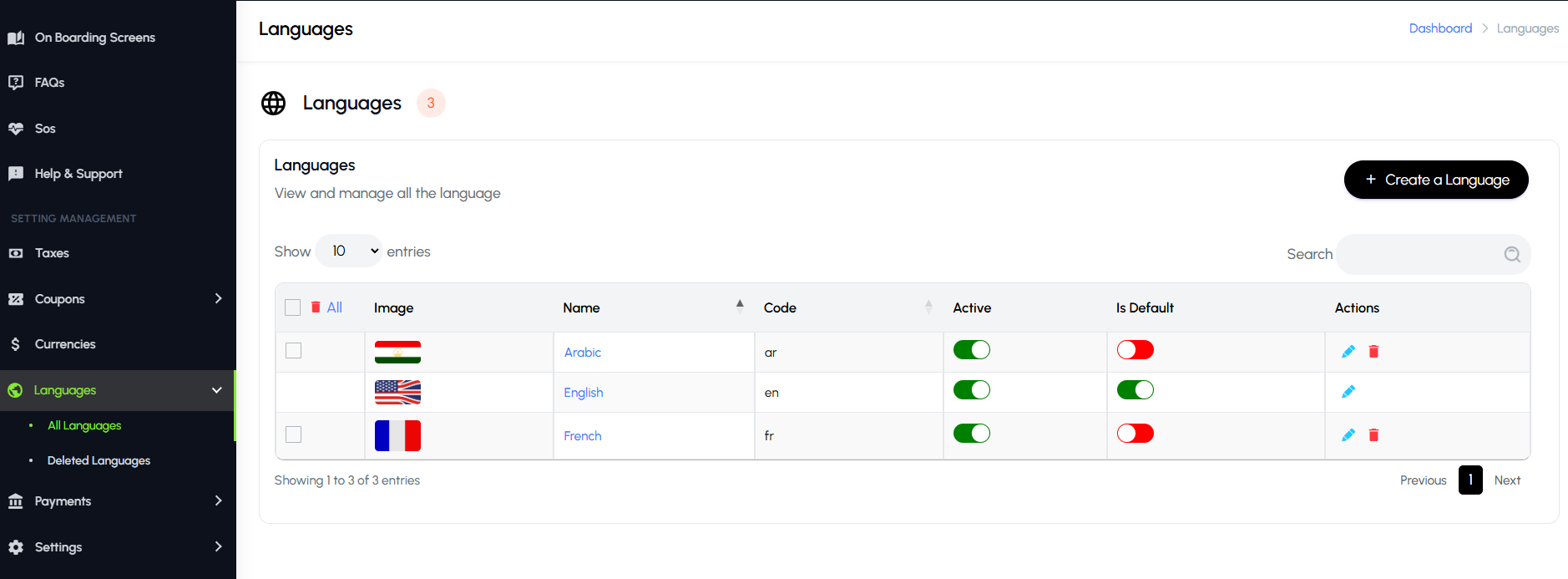
Task: Click the search magnifier icon
Action: tap(1512, 255)
